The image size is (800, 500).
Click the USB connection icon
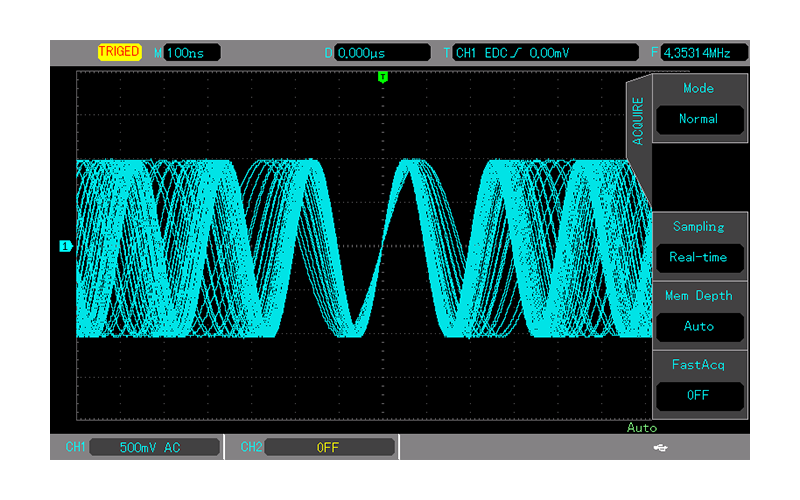660,448
